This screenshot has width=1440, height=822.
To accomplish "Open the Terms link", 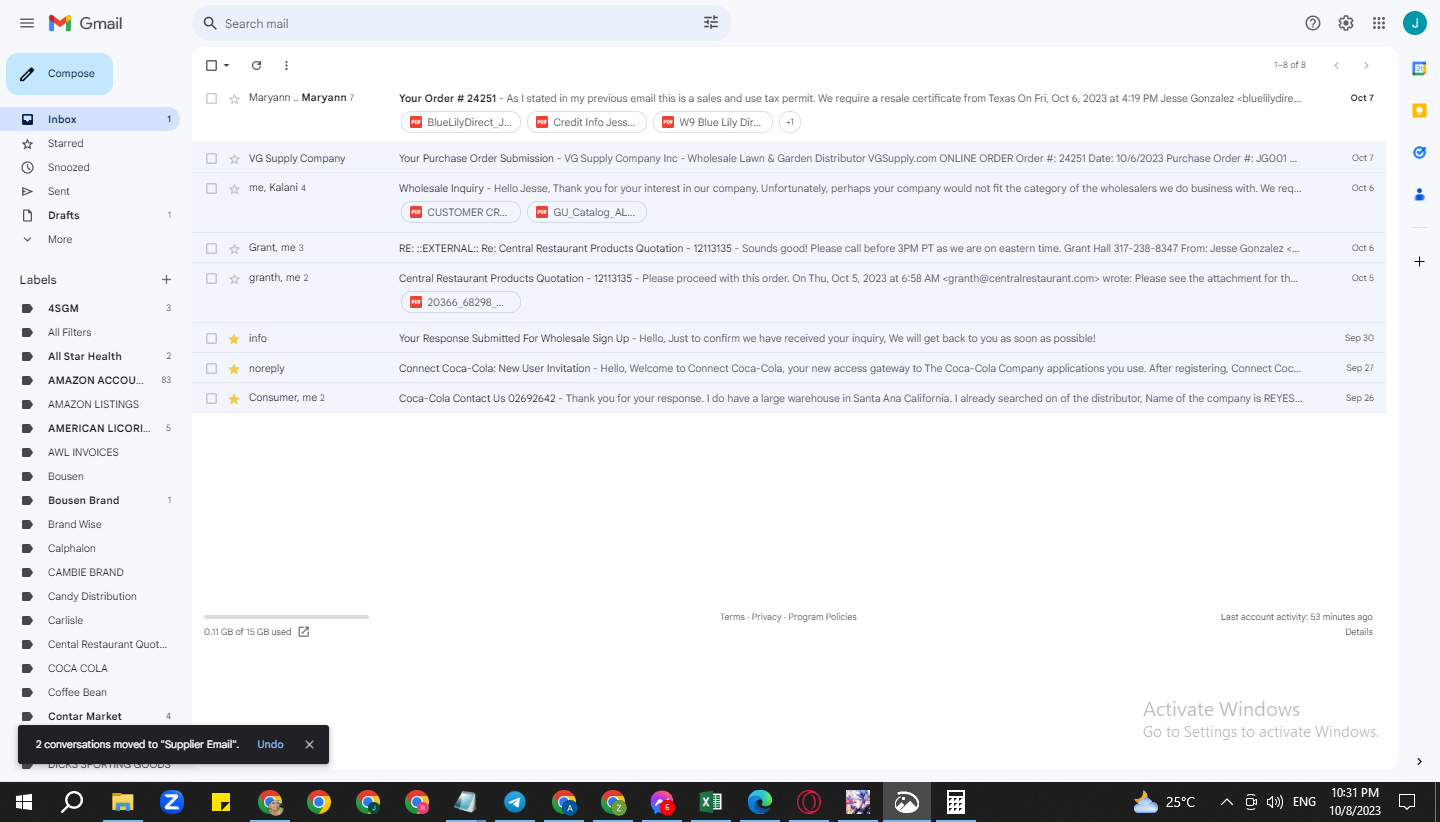I will pyautogui.click(x=732, y=617).
